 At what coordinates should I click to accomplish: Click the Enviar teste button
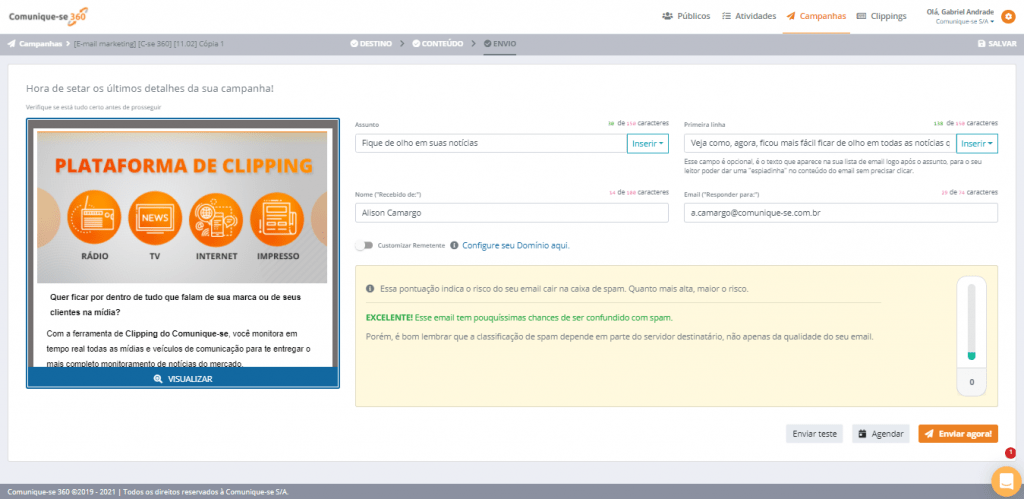click(x=814, y=434)
